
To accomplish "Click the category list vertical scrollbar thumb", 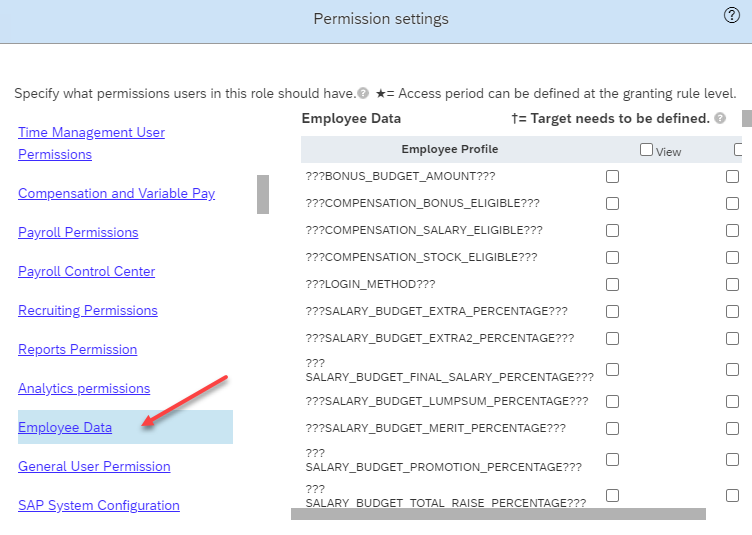I will click(263, 194).
